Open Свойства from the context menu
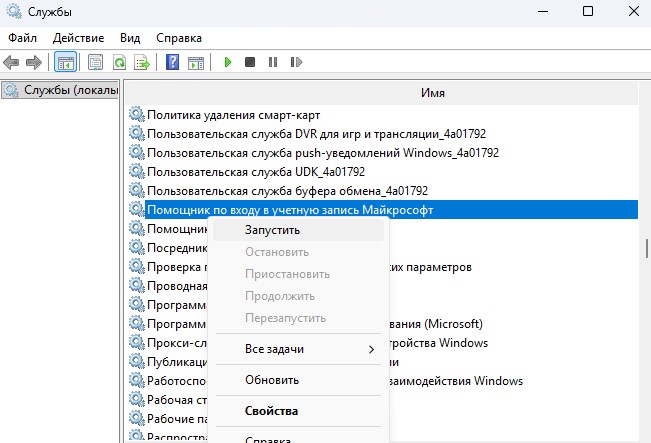This screenshot has height=443, width=651. click(271, 410)
